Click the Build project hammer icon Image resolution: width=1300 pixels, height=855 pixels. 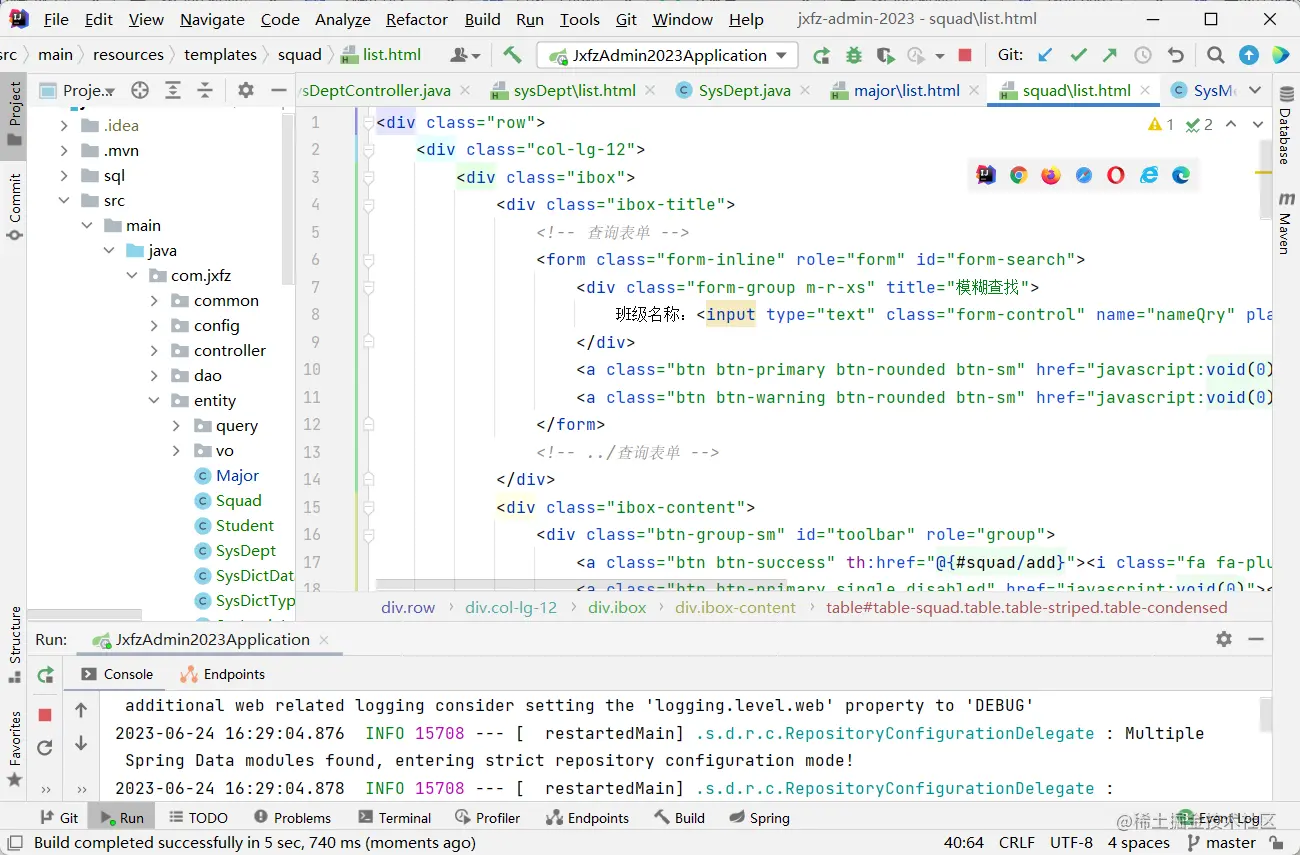coord(512,55)
